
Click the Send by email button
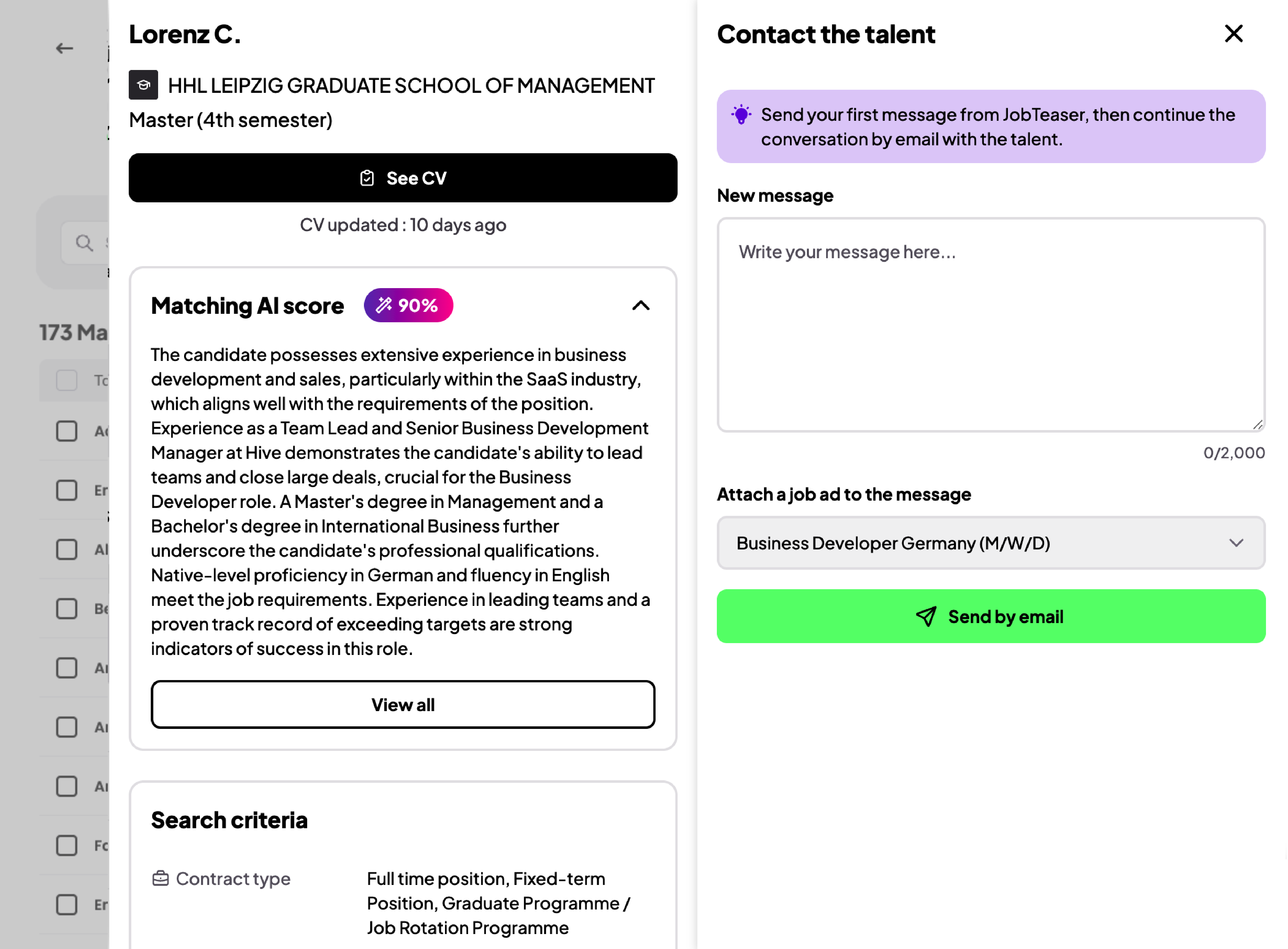coord(990,616)
